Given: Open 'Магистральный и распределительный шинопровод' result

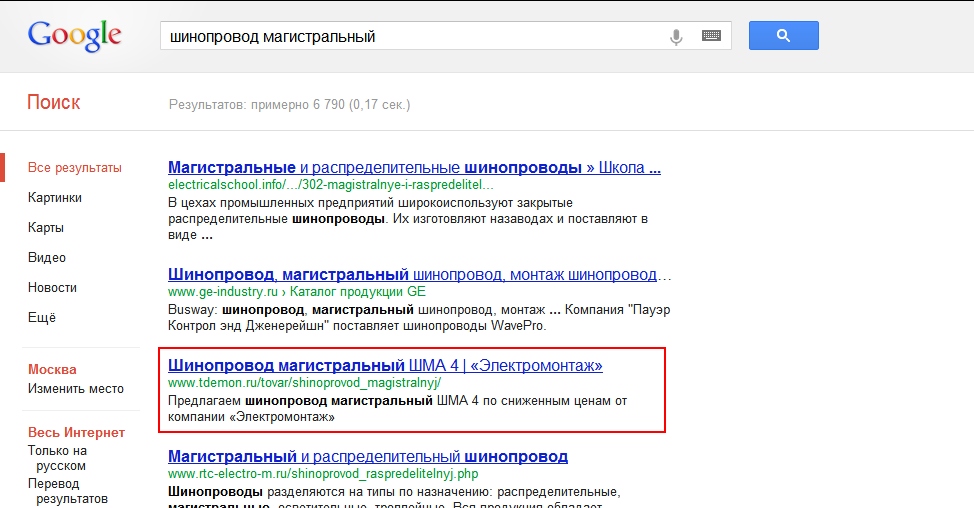Looking at the screenshot, I should (368, 456).
